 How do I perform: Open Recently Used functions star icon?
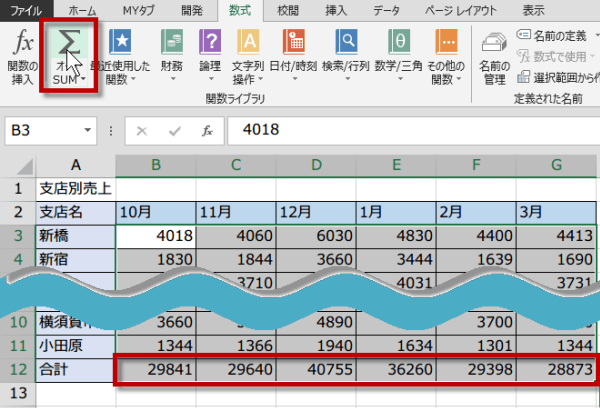click(122, 43)
